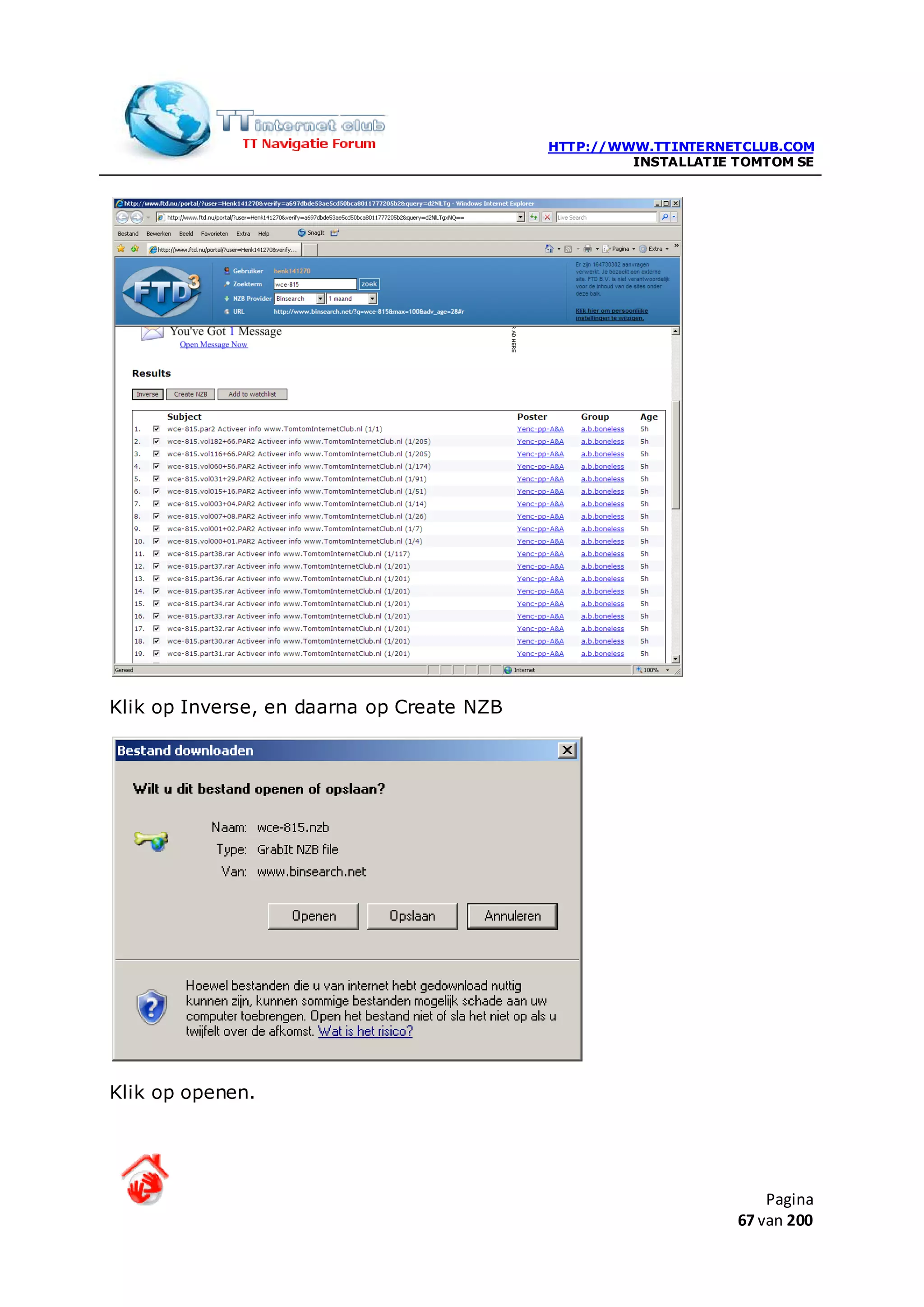
Task: Click the Home page icon
Action: point(549,249)
